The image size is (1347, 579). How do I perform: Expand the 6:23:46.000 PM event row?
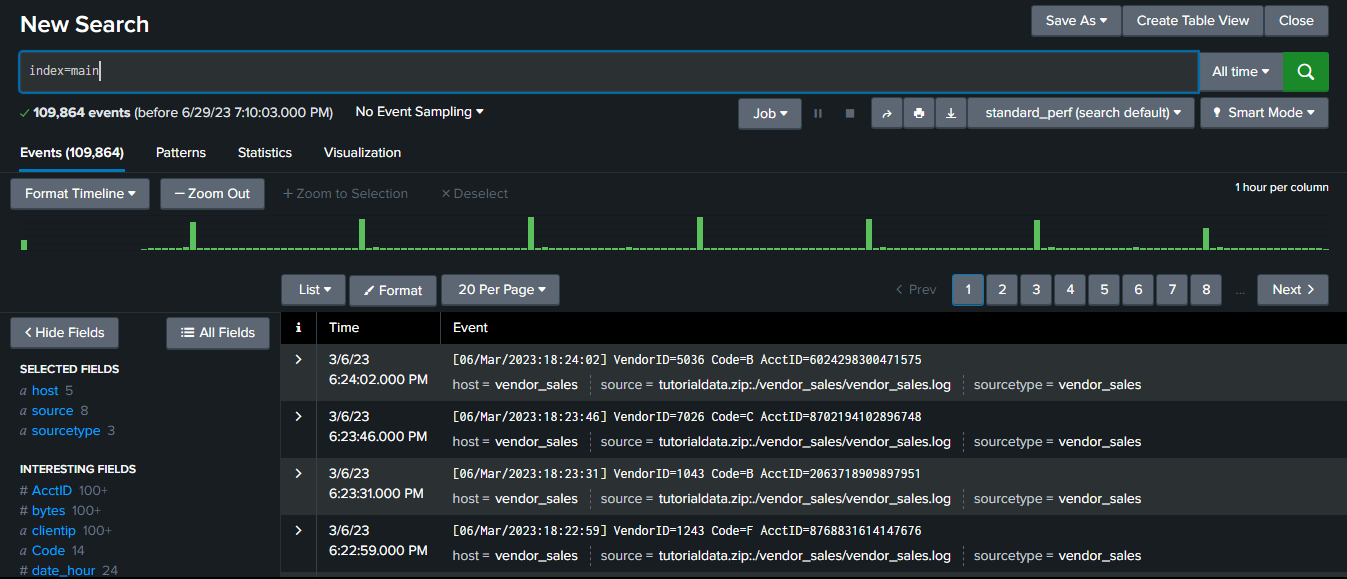pos(298,416)
